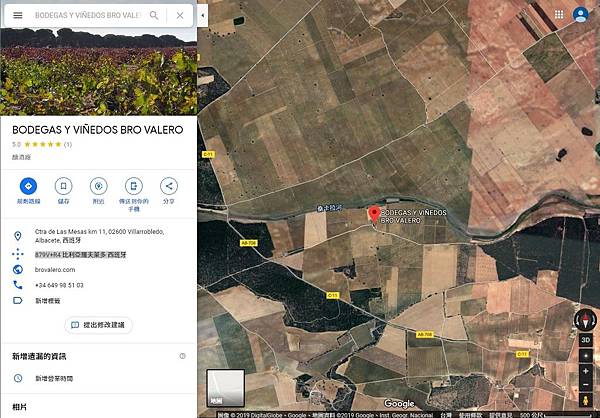Open the five-star rating reviews

43,144
